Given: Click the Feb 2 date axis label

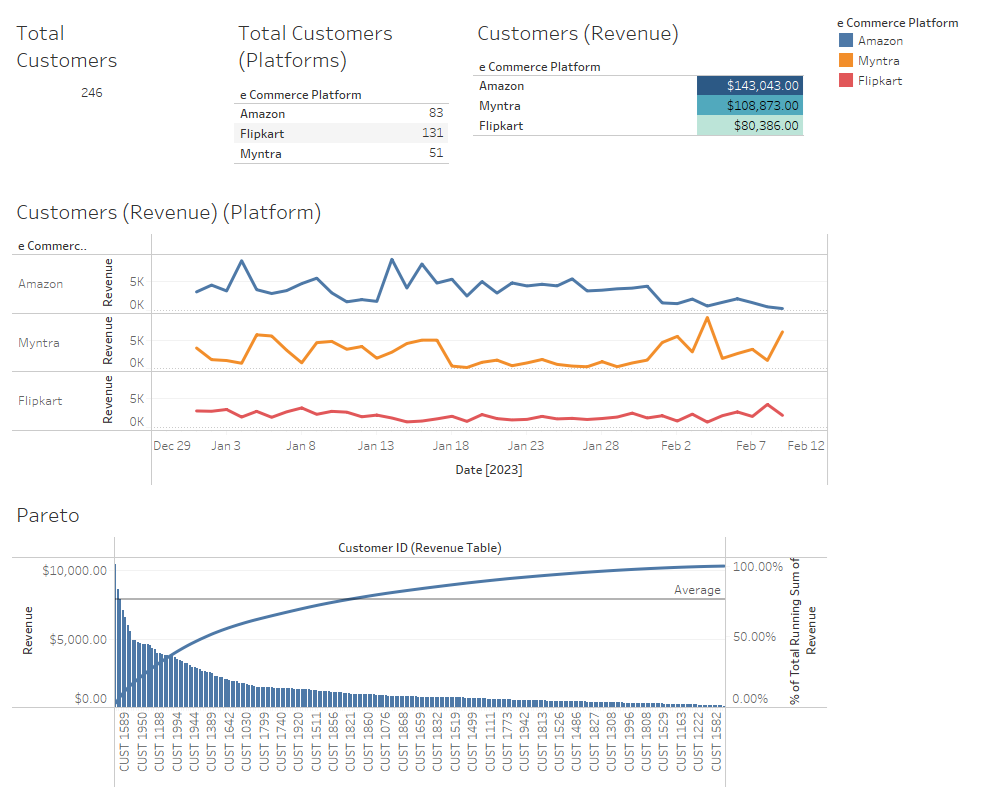Looking at the screenshot, I should (x=675, y=446).
